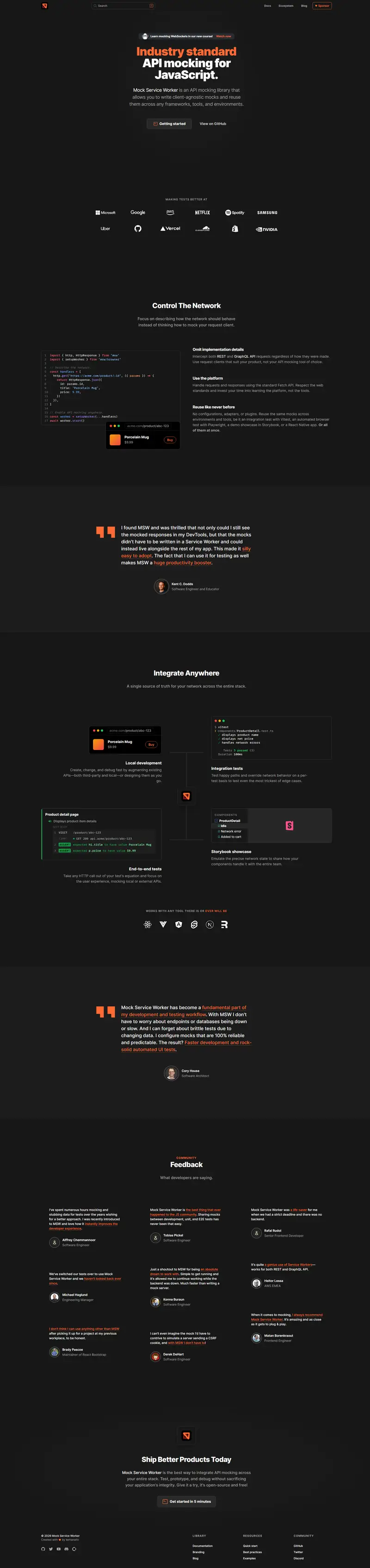Click the Getting started button
370x1568 pixels.
pos(169,124)
